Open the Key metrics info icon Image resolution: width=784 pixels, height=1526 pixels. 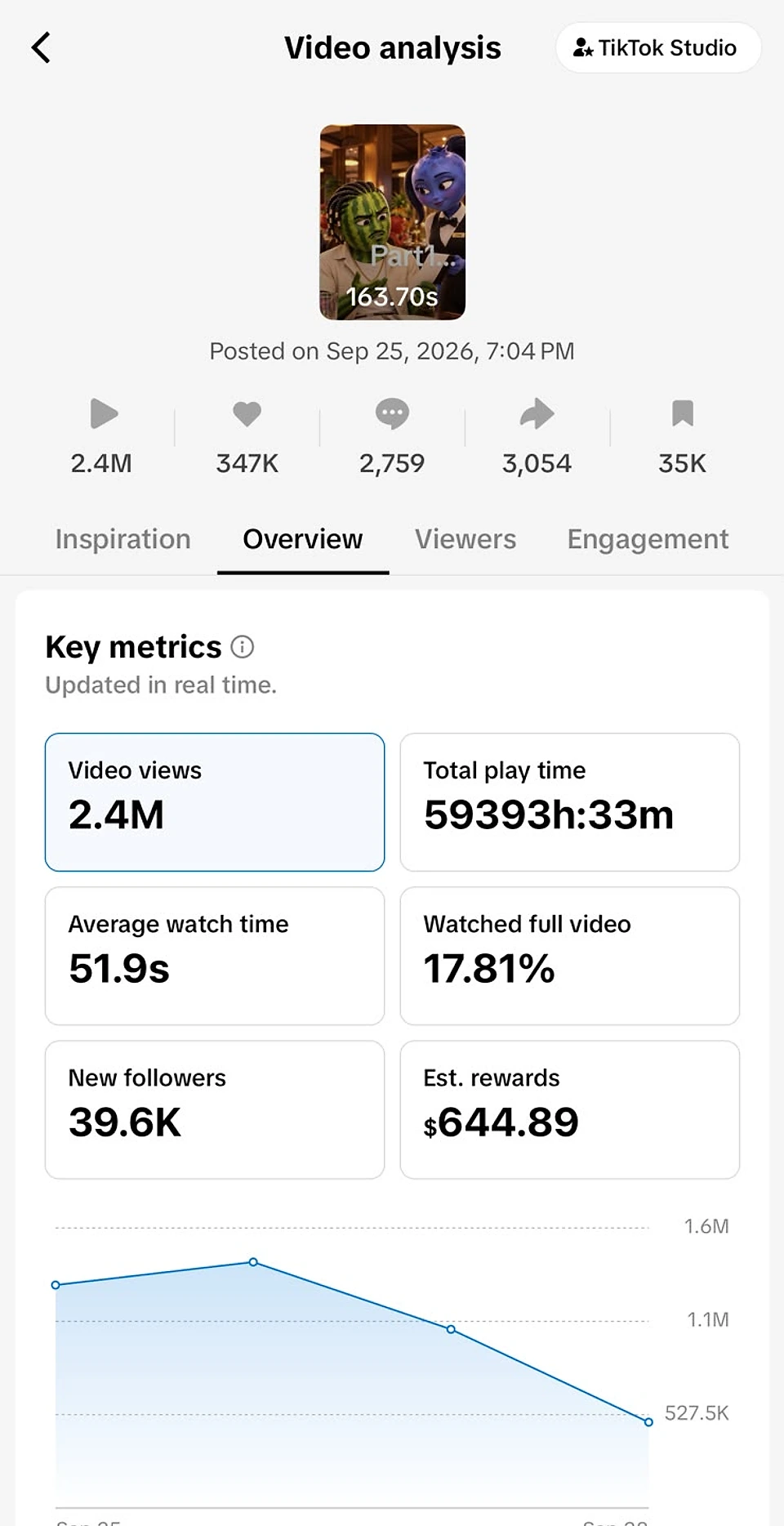[243, 647]
